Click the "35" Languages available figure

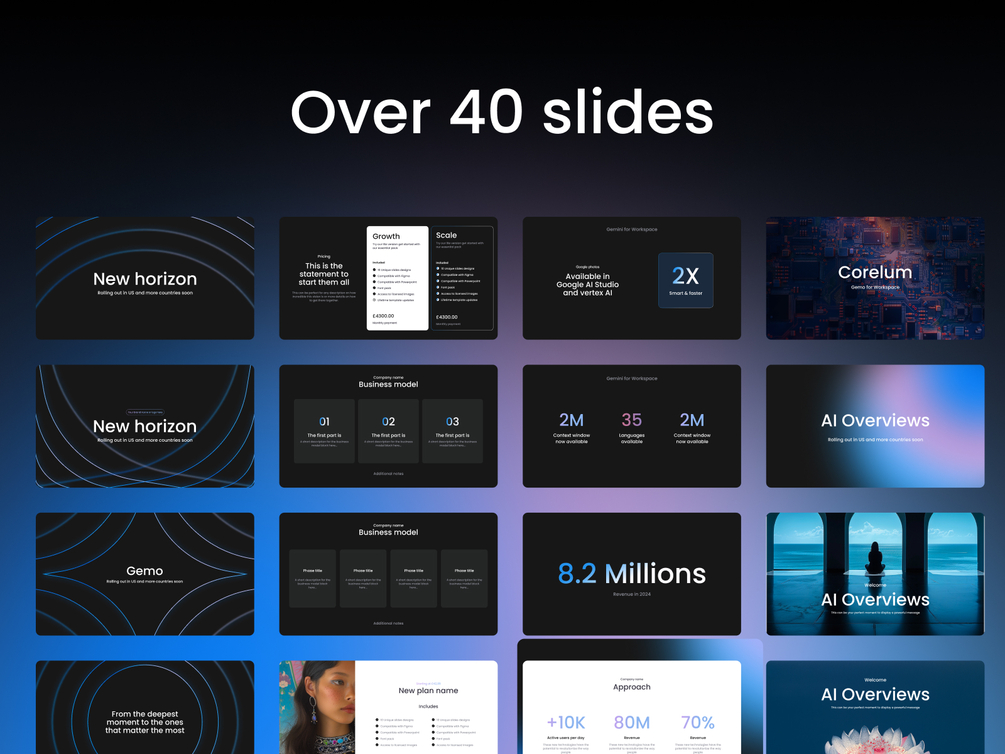pyautogui.click(x=632, y=420)
